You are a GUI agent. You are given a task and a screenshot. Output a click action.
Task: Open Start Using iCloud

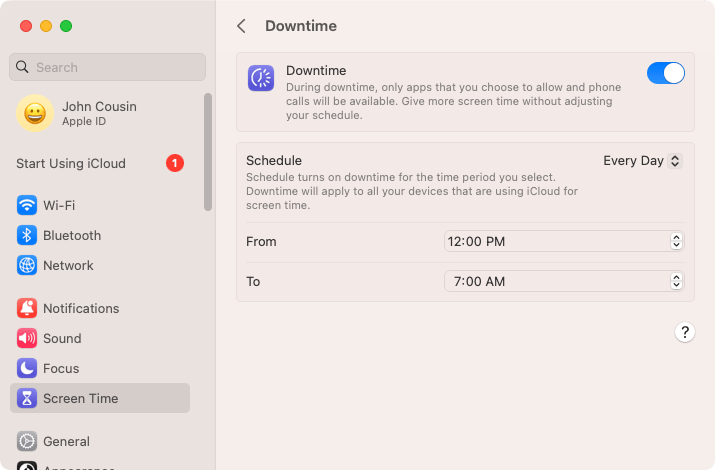click(100, 163)
